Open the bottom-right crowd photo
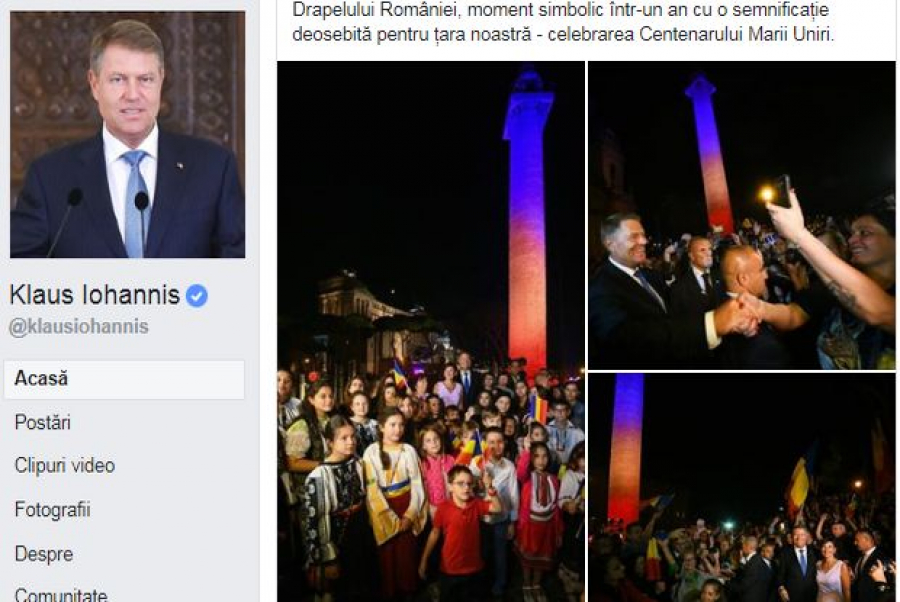The image size is (900, 602). pos(742,488)
